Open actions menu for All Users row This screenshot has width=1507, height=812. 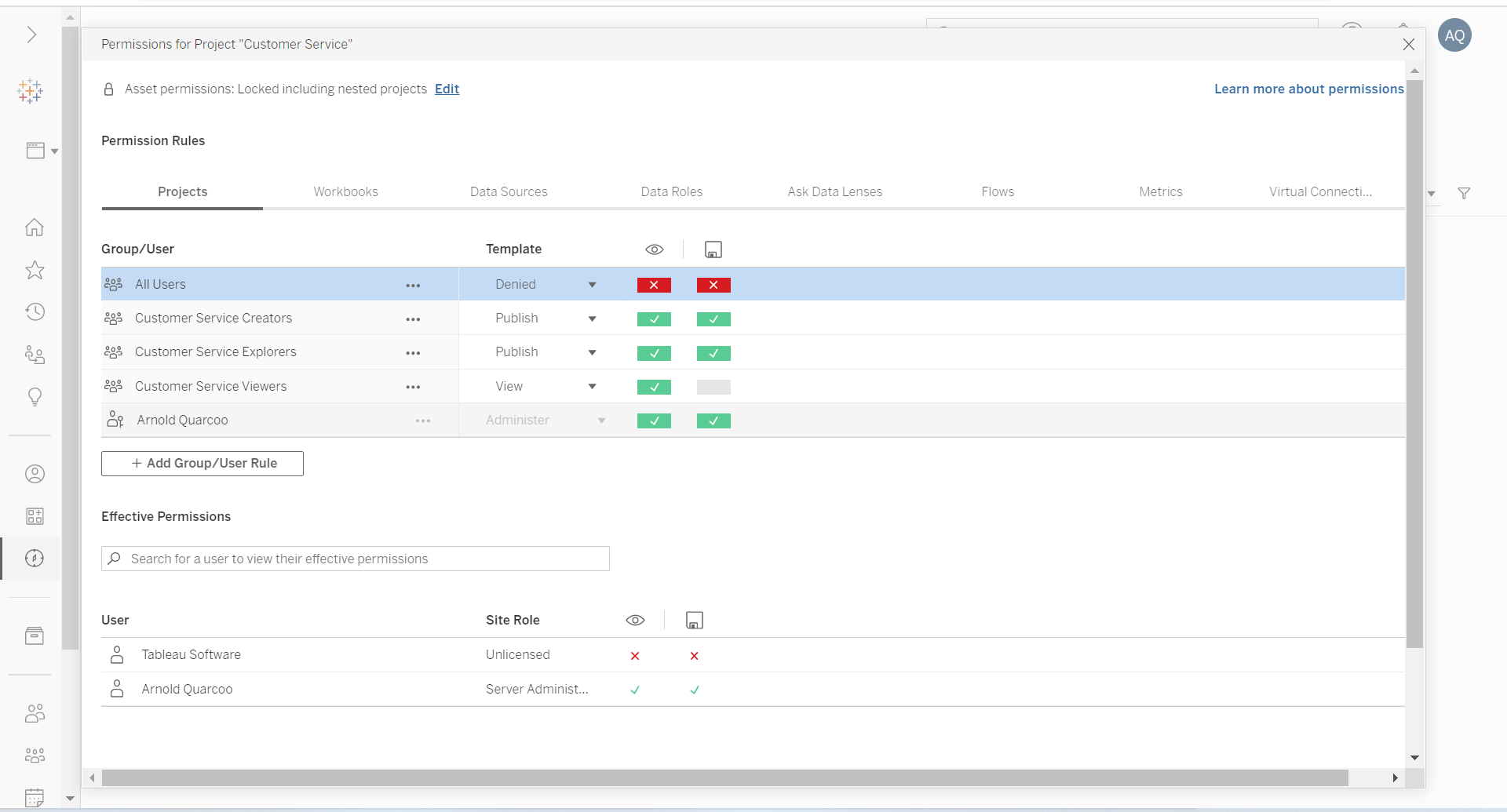(x=413, y=286)
